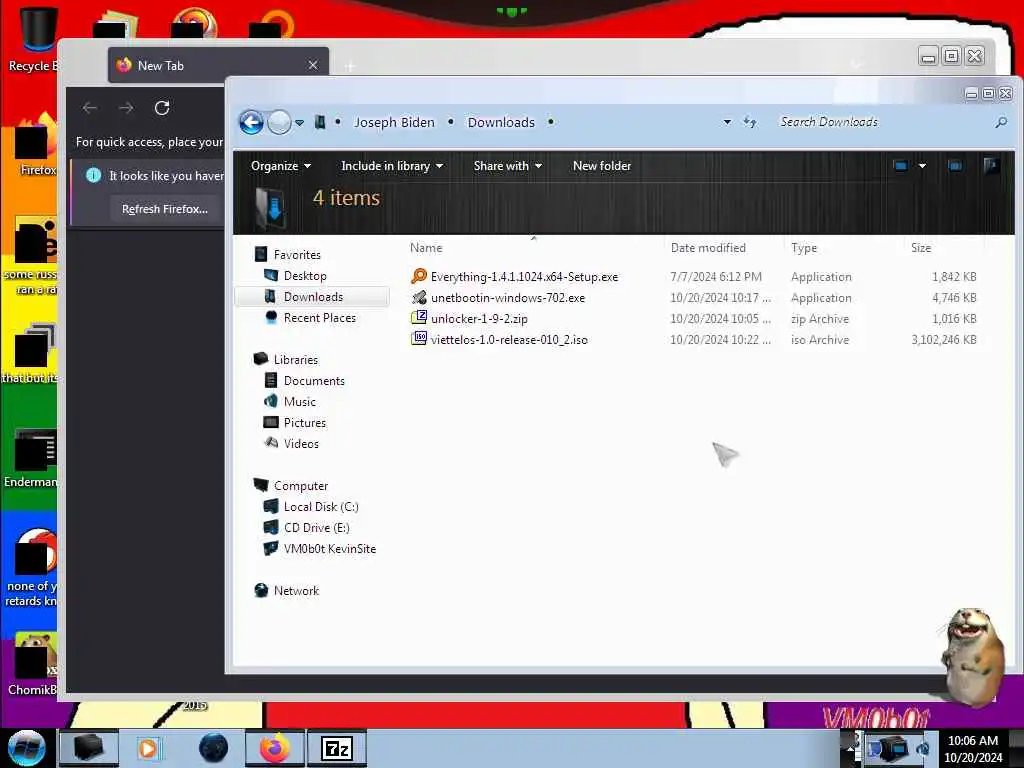Click Joseph Biden in the address bar
This screenshot has height=768, width=1024.
click(x=394, y=122)
